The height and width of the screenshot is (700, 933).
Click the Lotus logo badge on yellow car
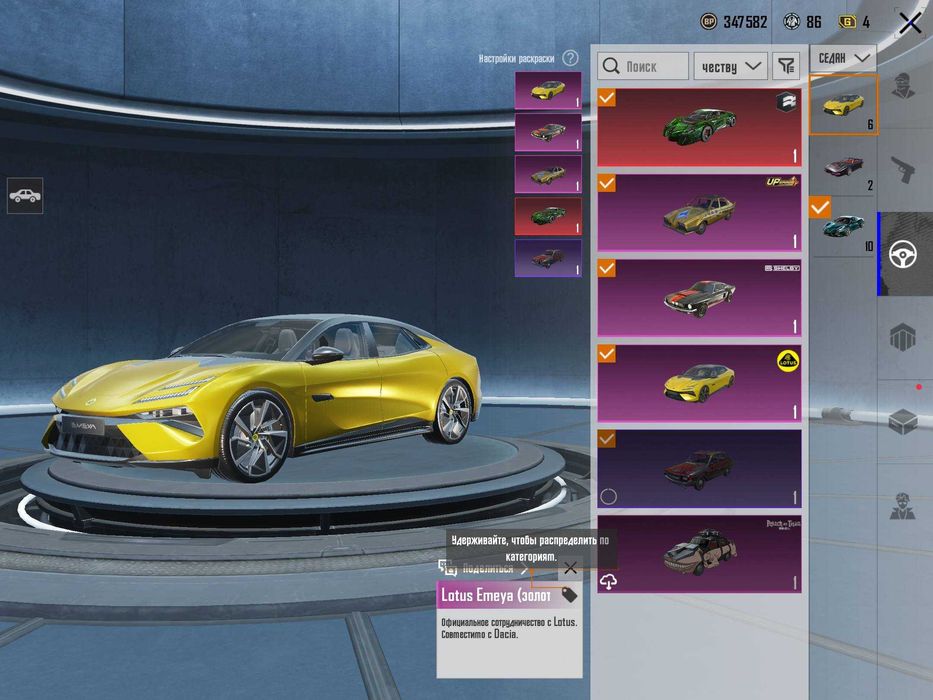(x=788, y=361)
